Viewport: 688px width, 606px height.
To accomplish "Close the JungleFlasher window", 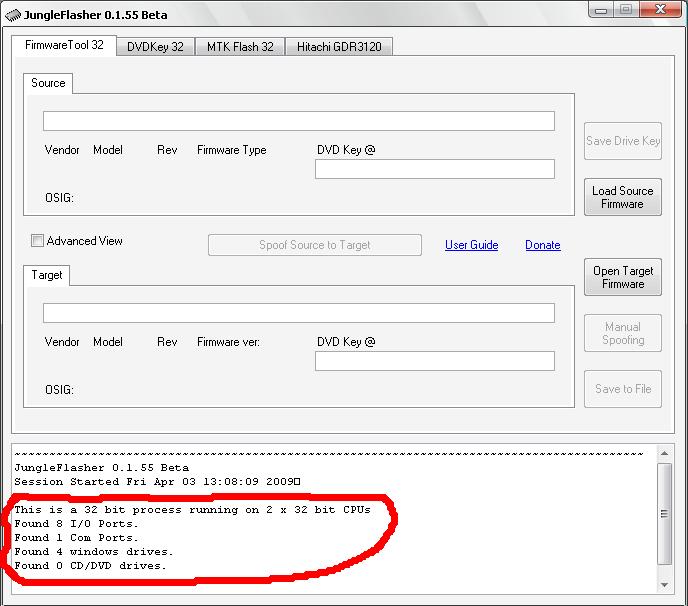I will point(660,10).
